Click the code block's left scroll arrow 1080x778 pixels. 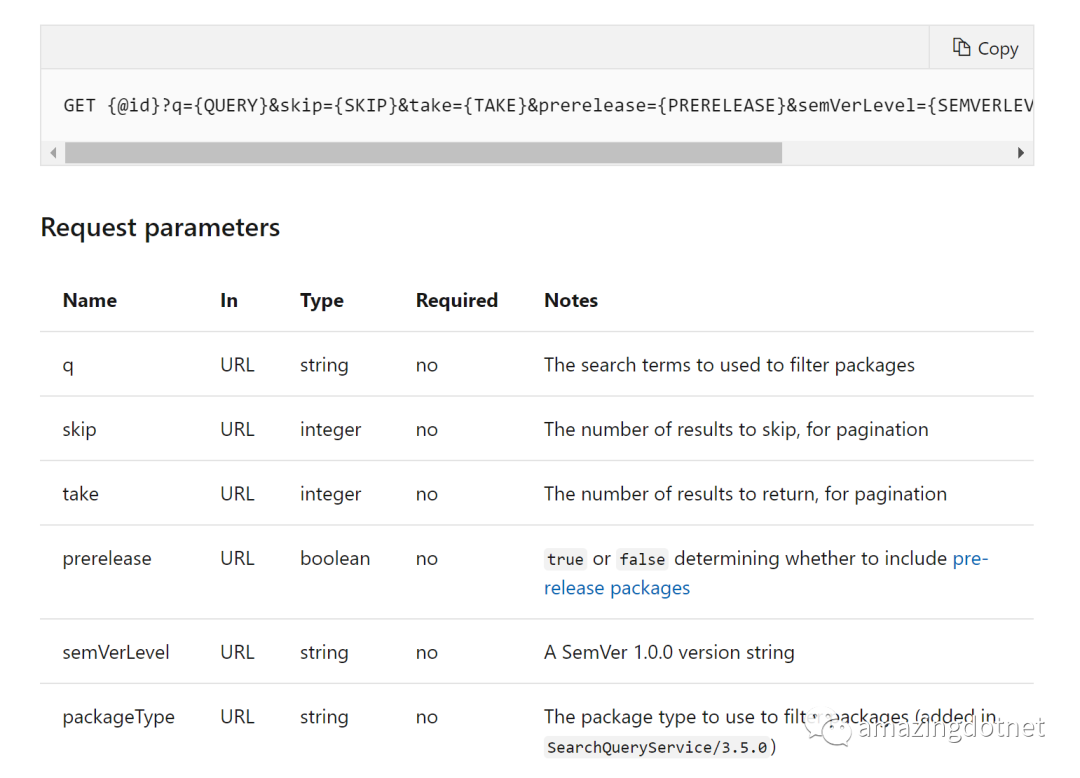[53, 153]
